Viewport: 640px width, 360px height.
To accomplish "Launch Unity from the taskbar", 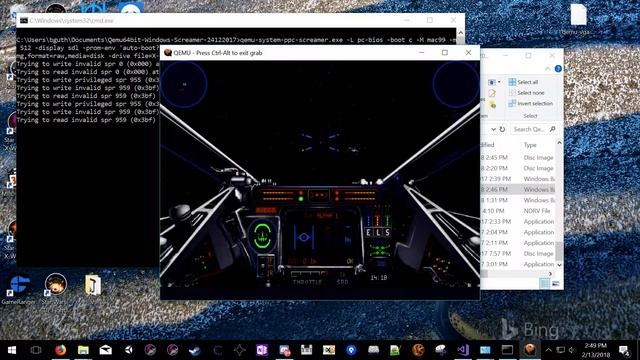I will [x=129, y=350].
